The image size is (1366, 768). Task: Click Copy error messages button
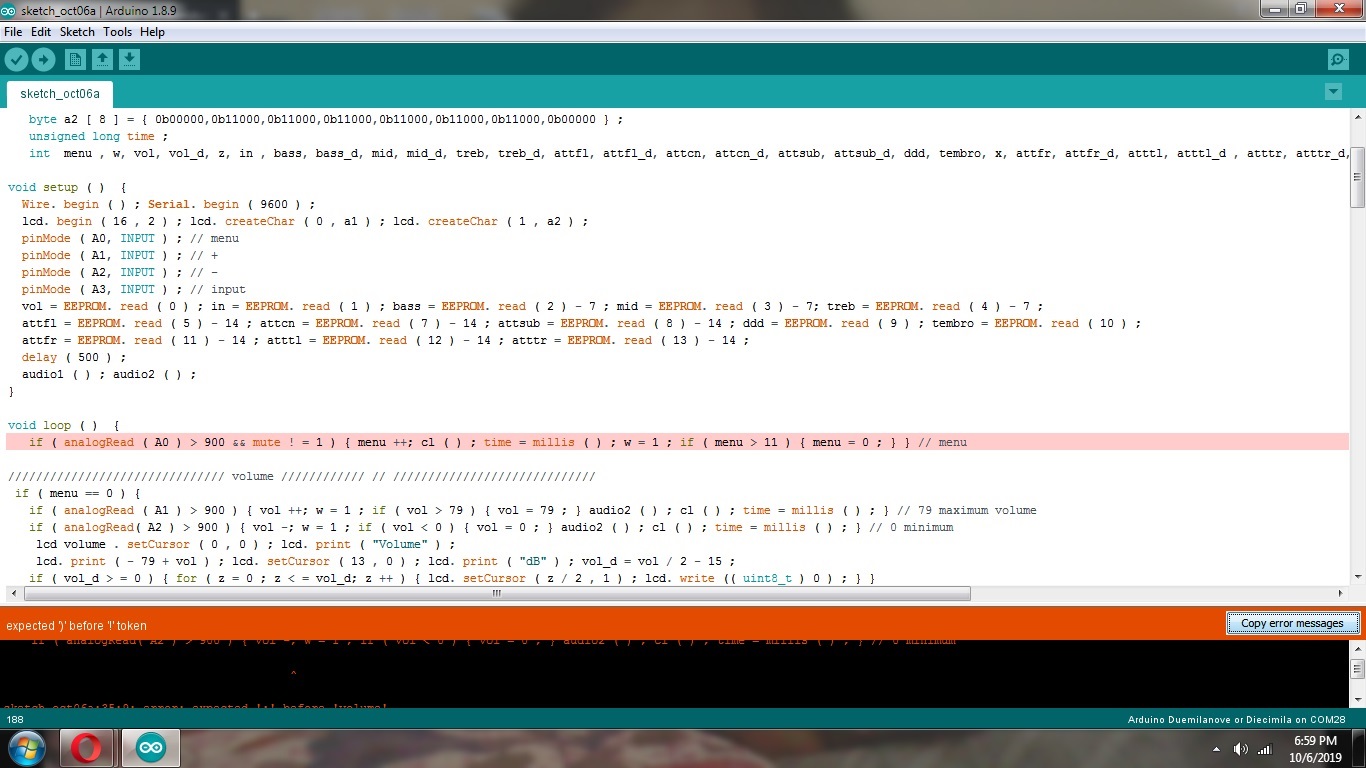1292,623
